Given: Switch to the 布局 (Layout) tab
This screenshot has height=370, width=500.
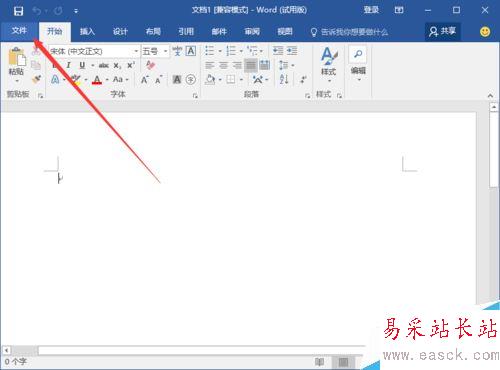Looking at the screenshot, I should coord(153,32).
